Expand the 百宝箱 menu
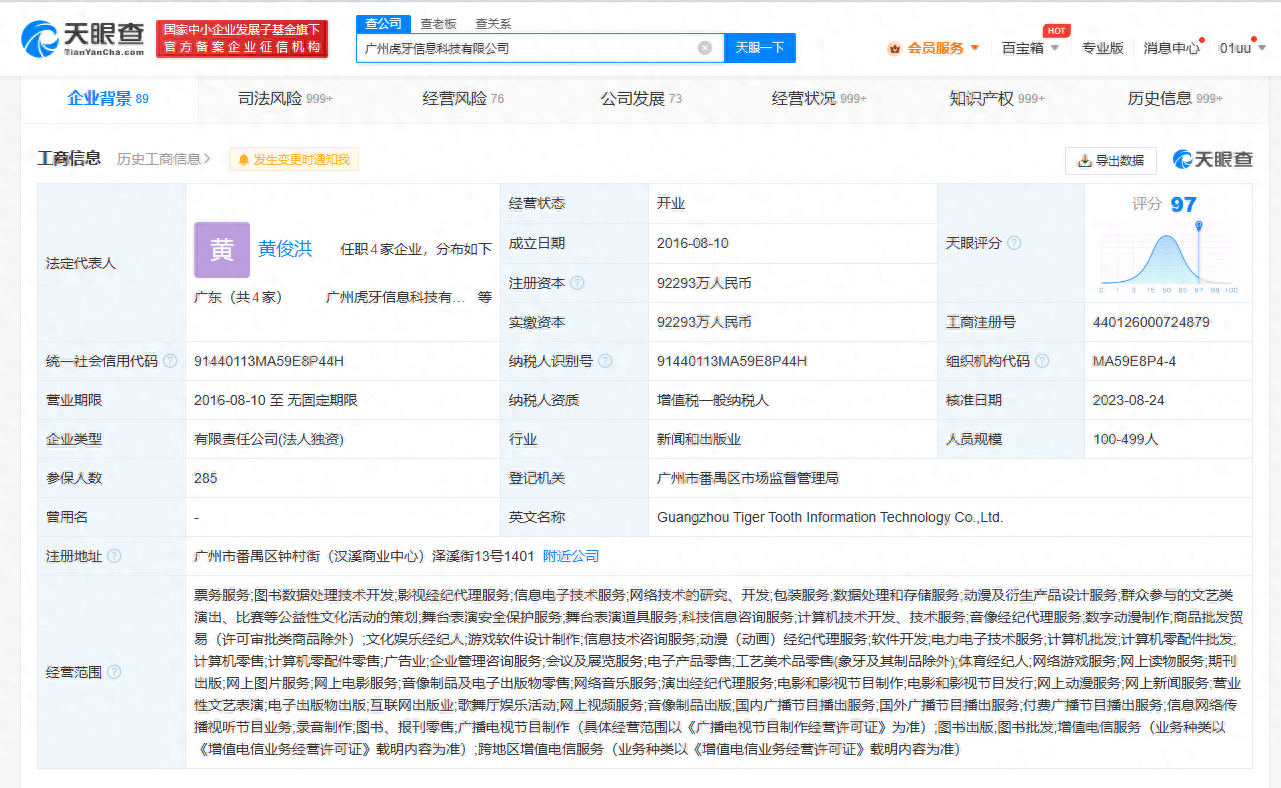This screenshot has width=1281, height=788. coord(1030,48)
